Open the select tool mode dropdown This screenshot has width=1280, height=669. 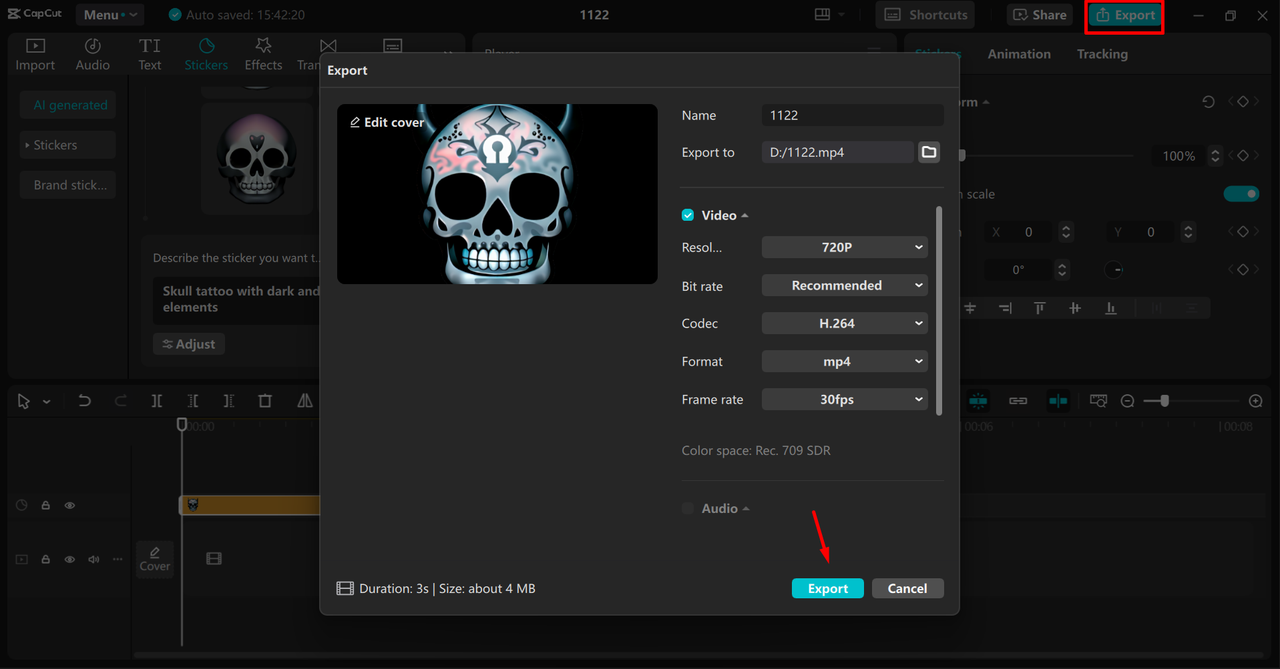tap(46, 402)
